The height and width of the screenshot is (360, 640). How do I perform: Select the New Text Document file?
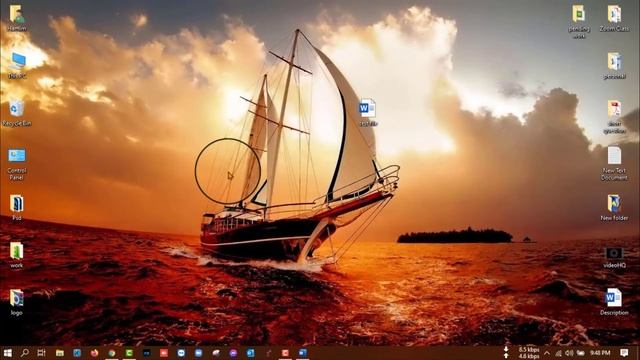pyautogui.click(x=614, y=163)
